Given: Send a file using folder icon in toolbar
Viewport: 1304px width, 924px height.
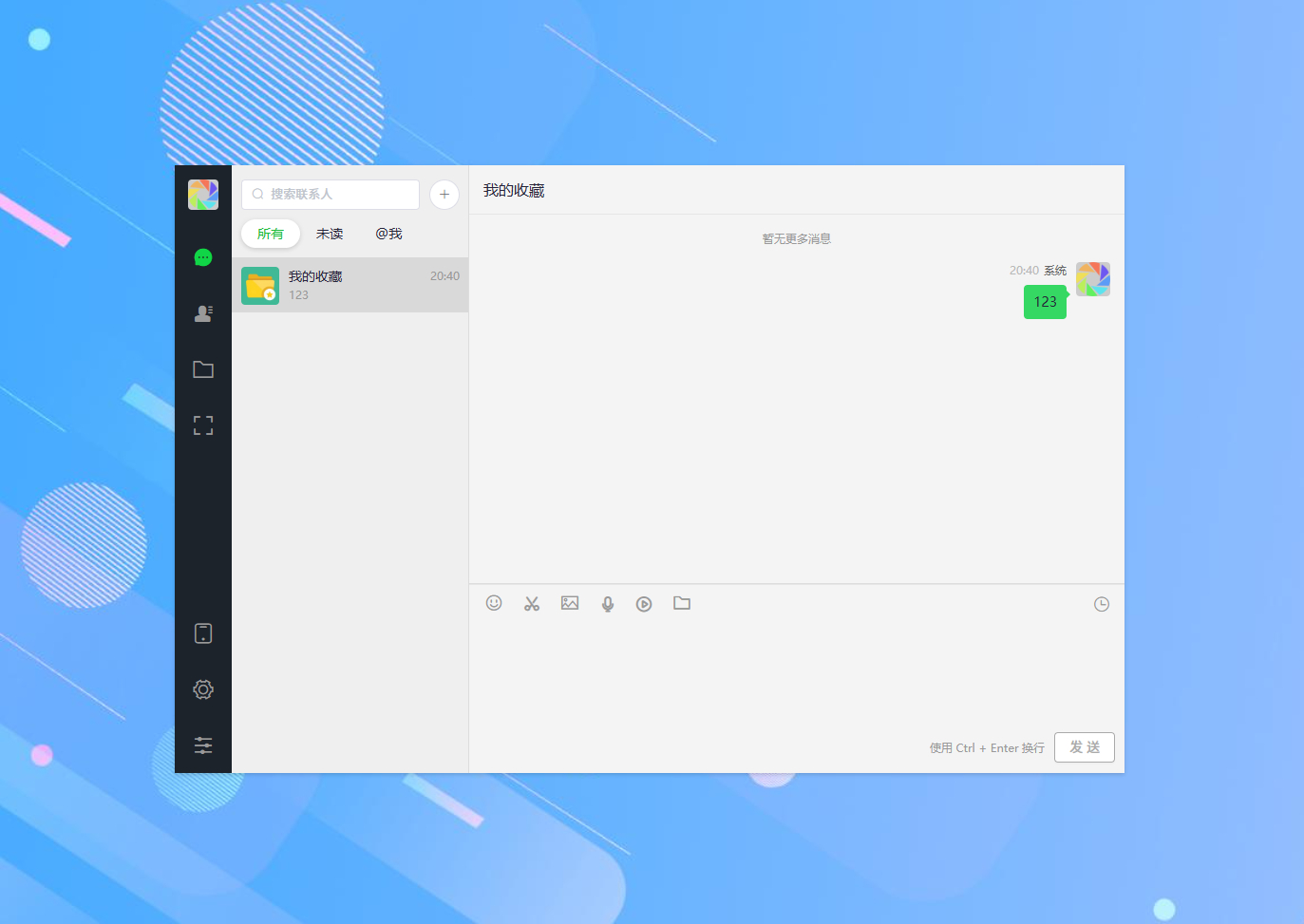Looking at the screenshot, I should (x=682, y=603).
